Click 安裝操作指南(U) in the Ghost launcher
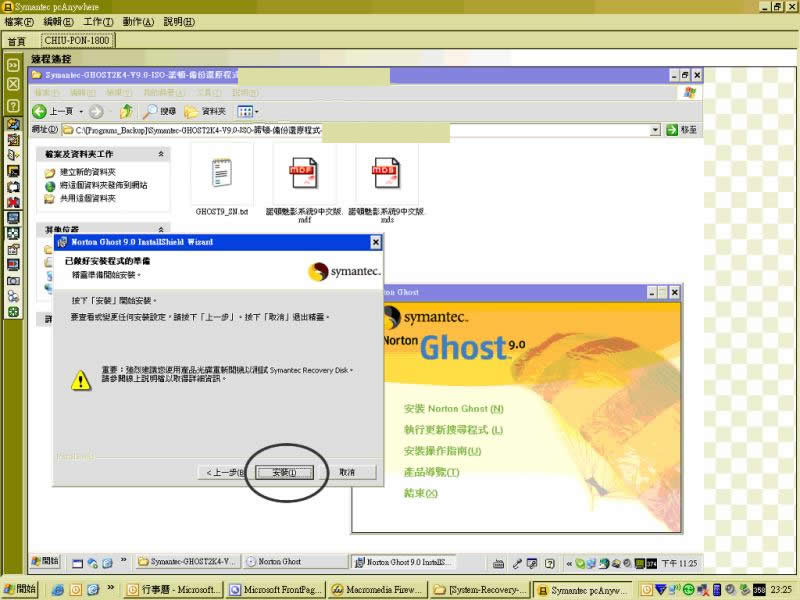The image size is (800, 600). 442,451
